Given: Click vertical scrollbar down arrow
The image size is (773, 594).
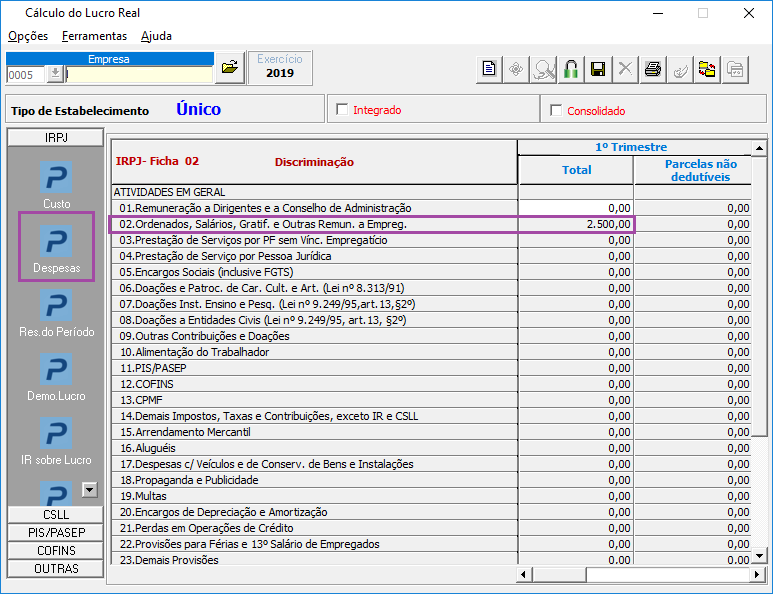Looking at the screenshot, I should (x=759, y=556).
